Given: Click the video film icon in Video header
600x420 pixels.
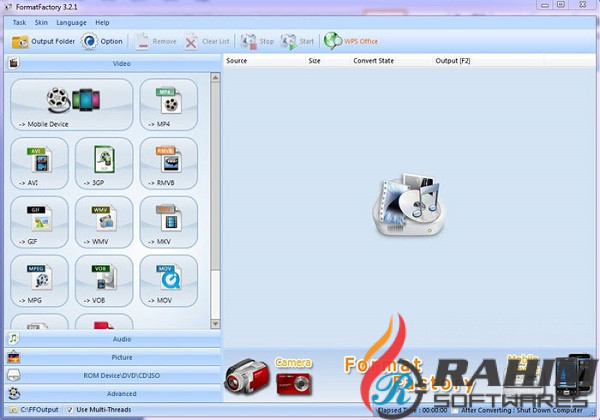Looking at the screenshot, I should pos(14,63).
